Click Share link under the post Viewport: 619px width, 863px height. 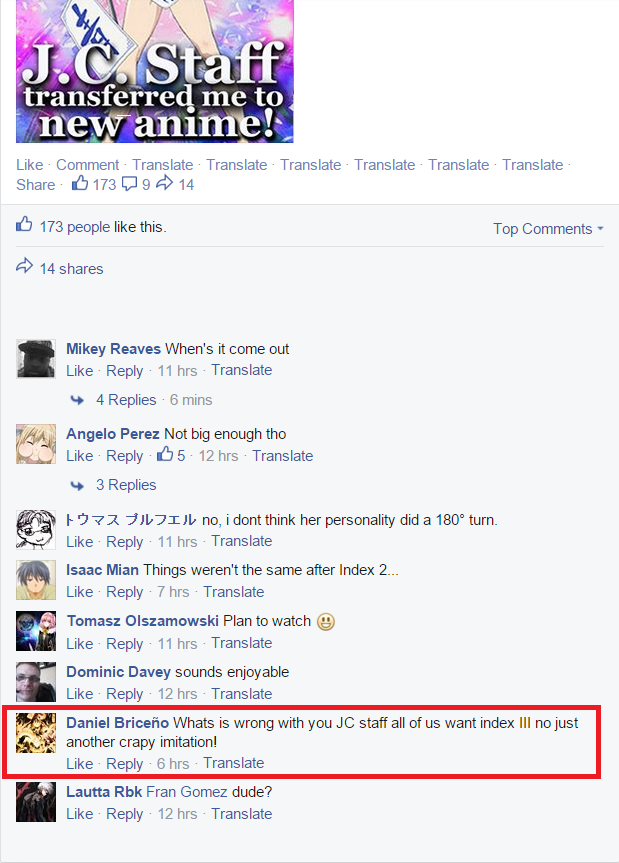pos(36,184)
